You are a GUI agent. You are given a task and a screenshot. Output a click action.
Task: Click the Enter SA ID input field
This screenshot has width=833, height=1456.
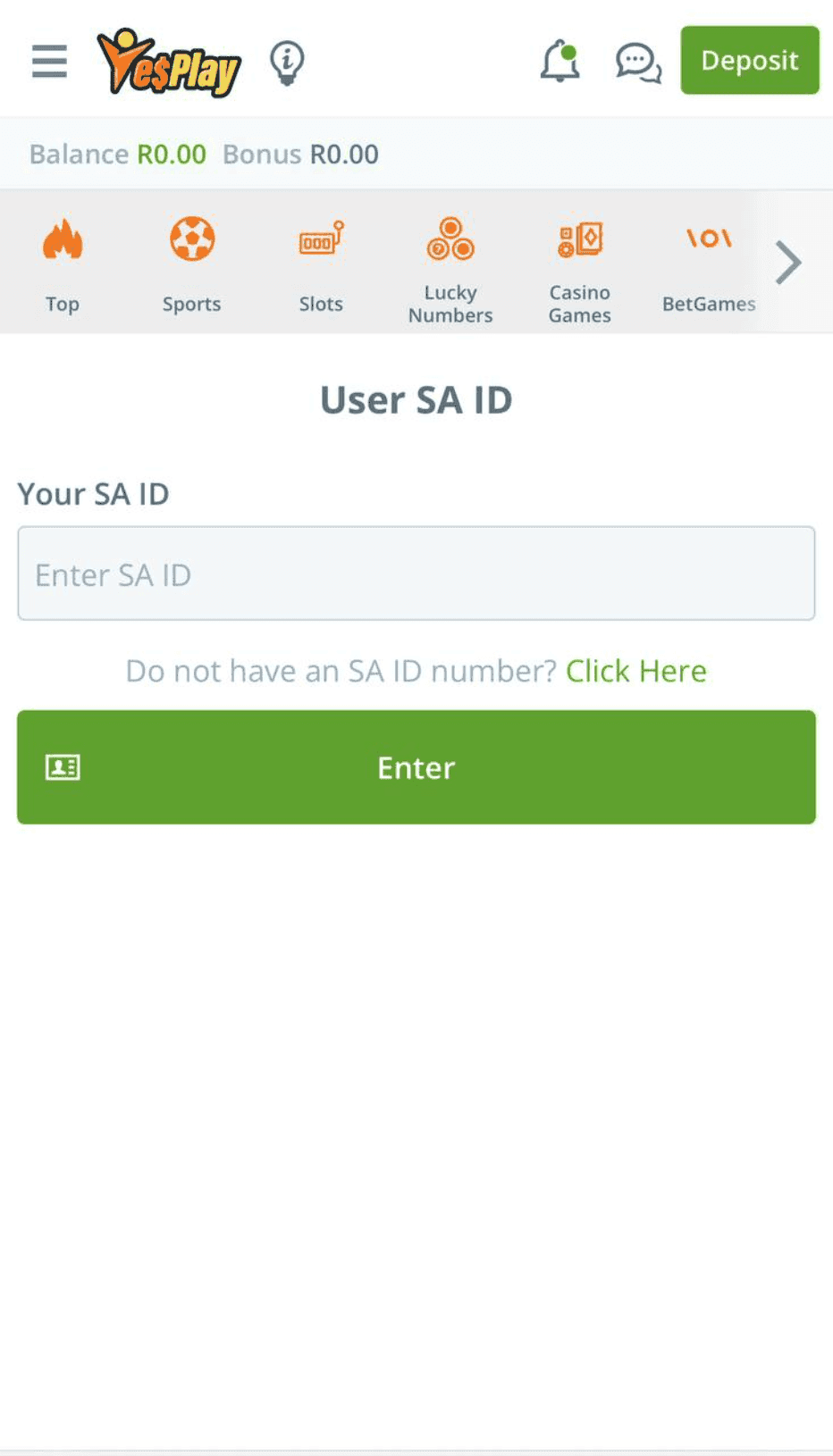tap(416, 573)
